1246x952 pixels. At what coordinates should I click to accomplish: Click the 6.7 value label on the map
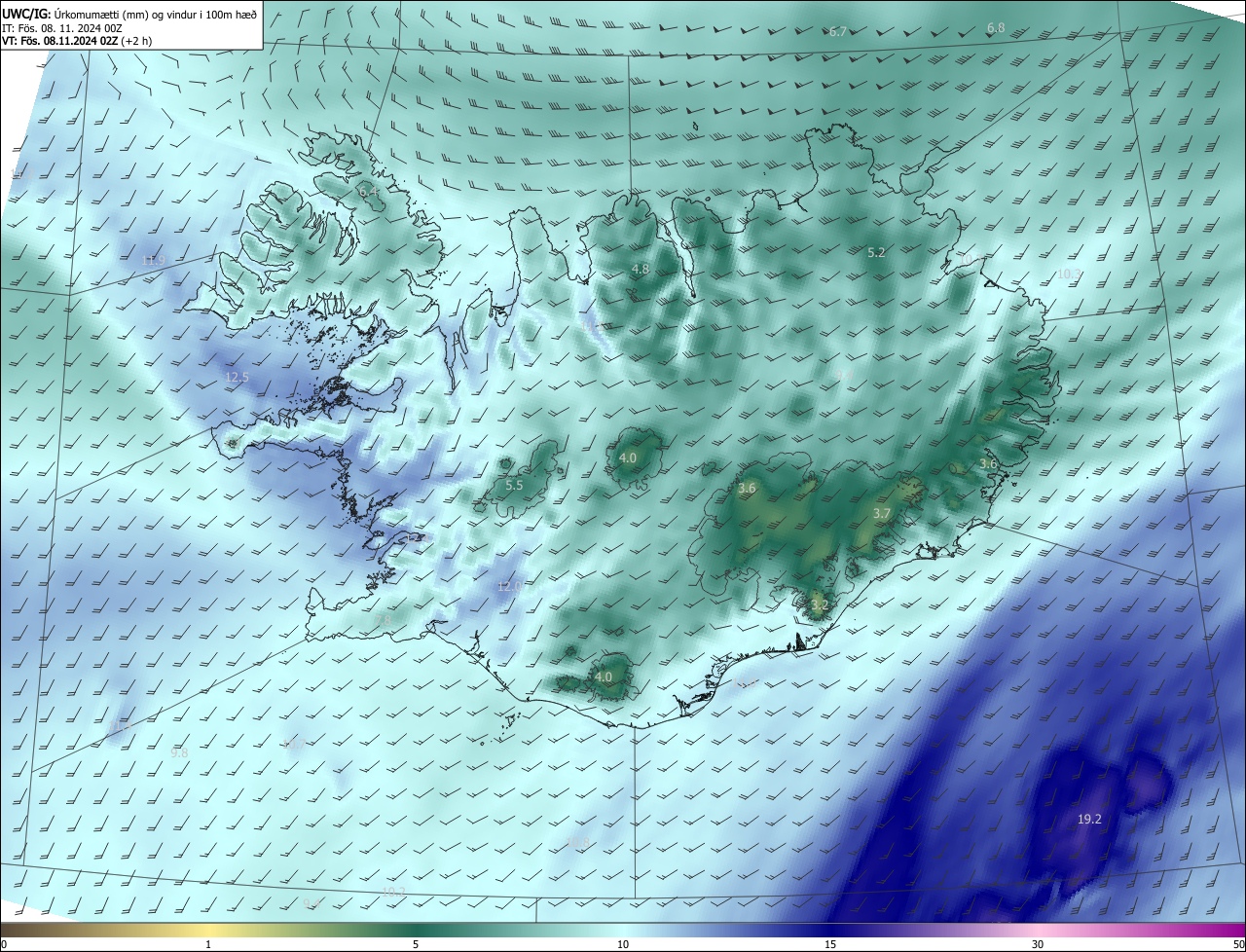[x=838, y=32]
